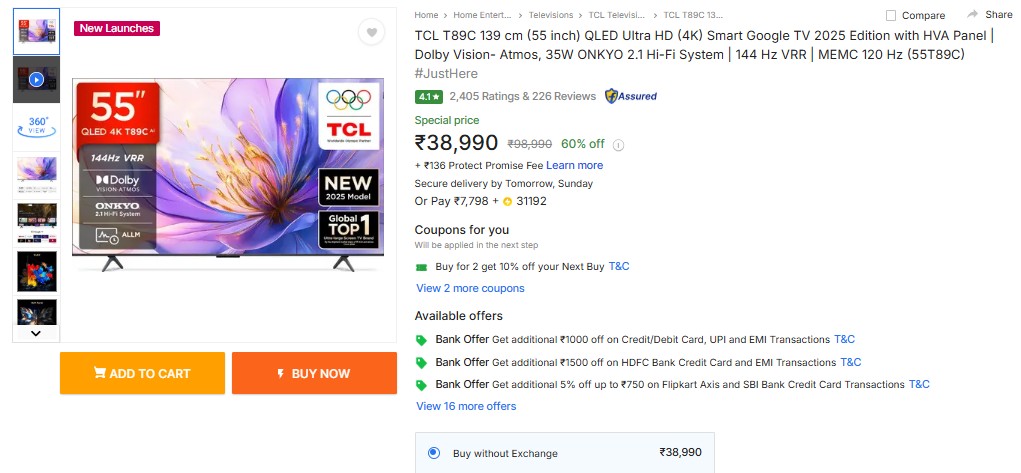Open Learn more about Protect Promise Fee
Viewport: 1021px width, 473px height.
point(574,165)
